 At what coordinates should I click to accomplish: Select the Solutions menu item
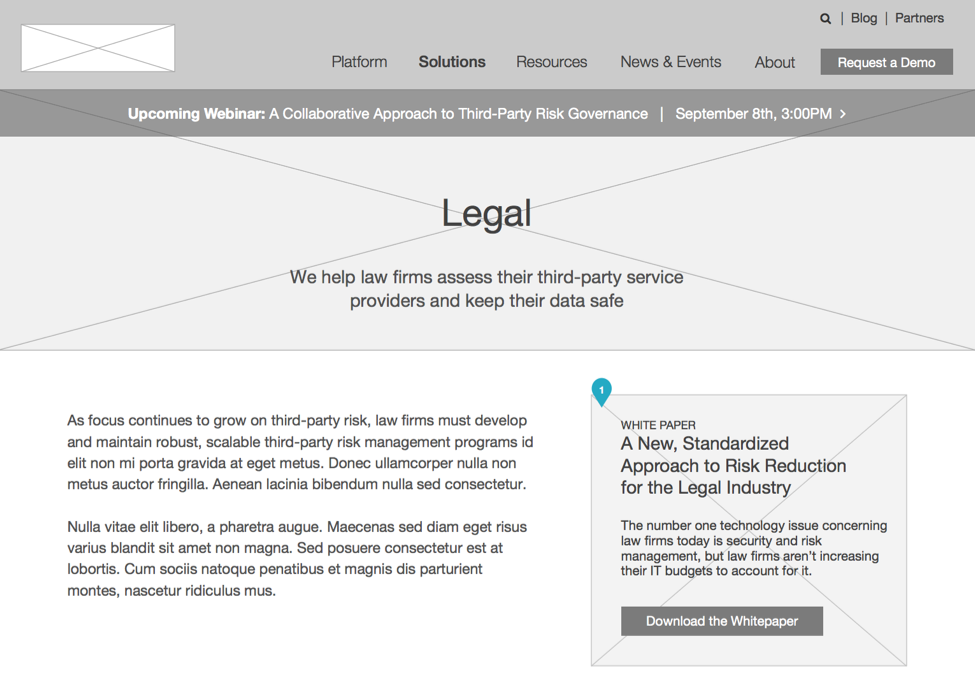tap(452, 62)
